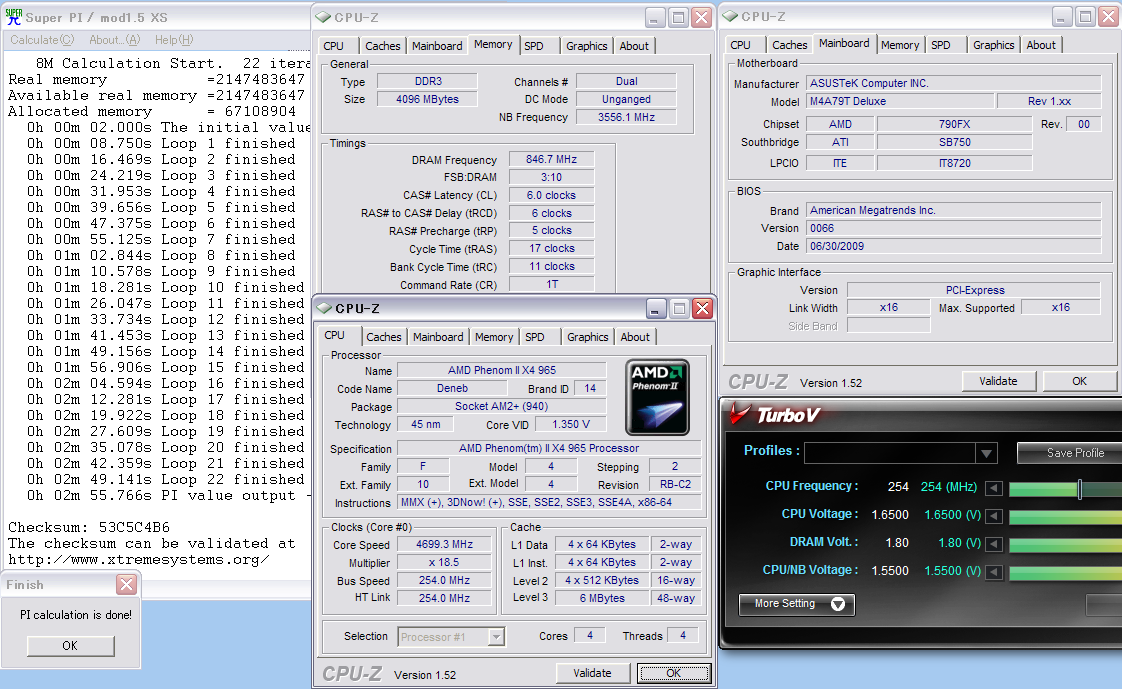
Task: Click the southbridge value SB750
Action: [955, 142]
